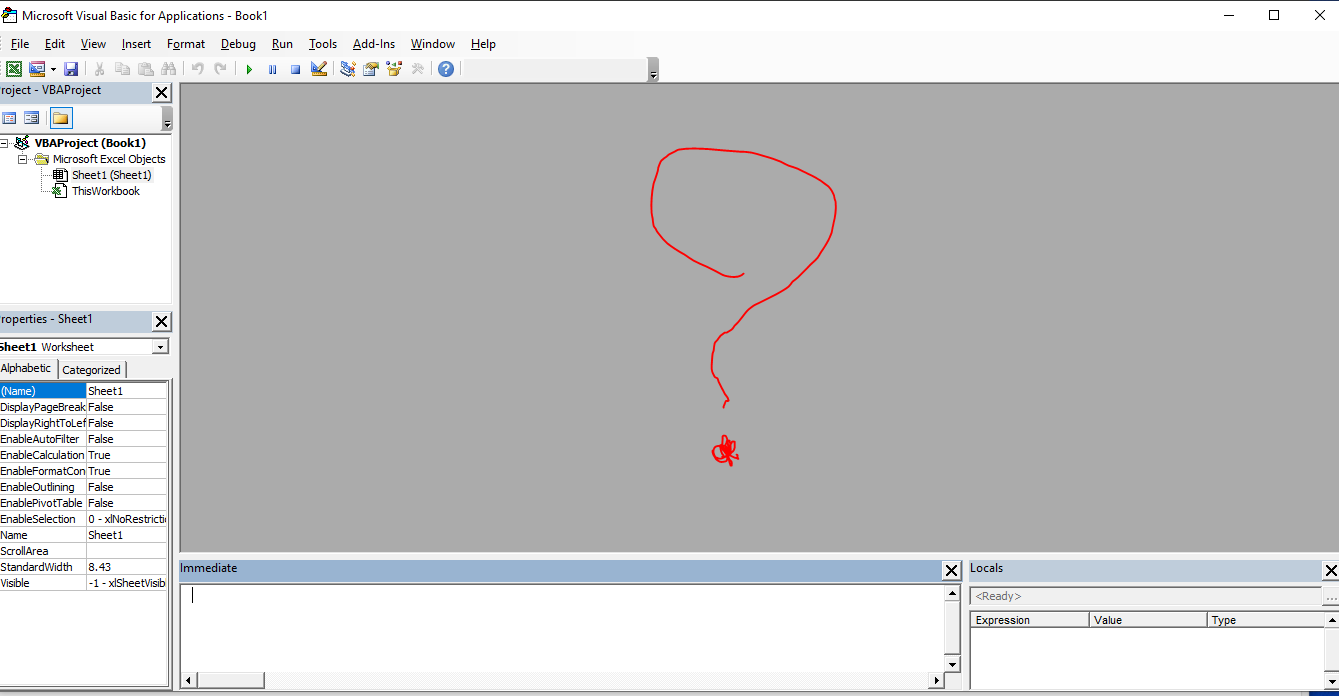Collapse the VBAProject (Book1) tree node
This screenshot has height=696, width=1339.
click(4, 143)
